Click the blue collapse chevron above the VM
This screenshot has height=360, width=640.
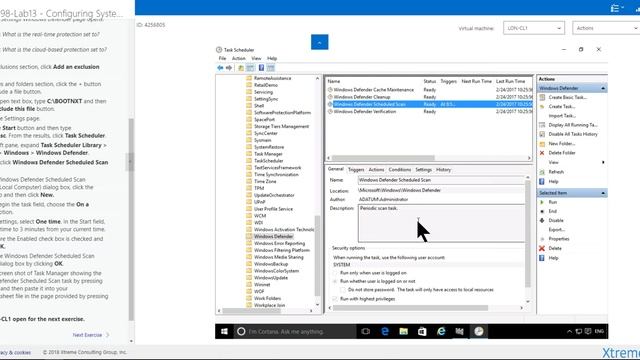[x=320, y=42]
